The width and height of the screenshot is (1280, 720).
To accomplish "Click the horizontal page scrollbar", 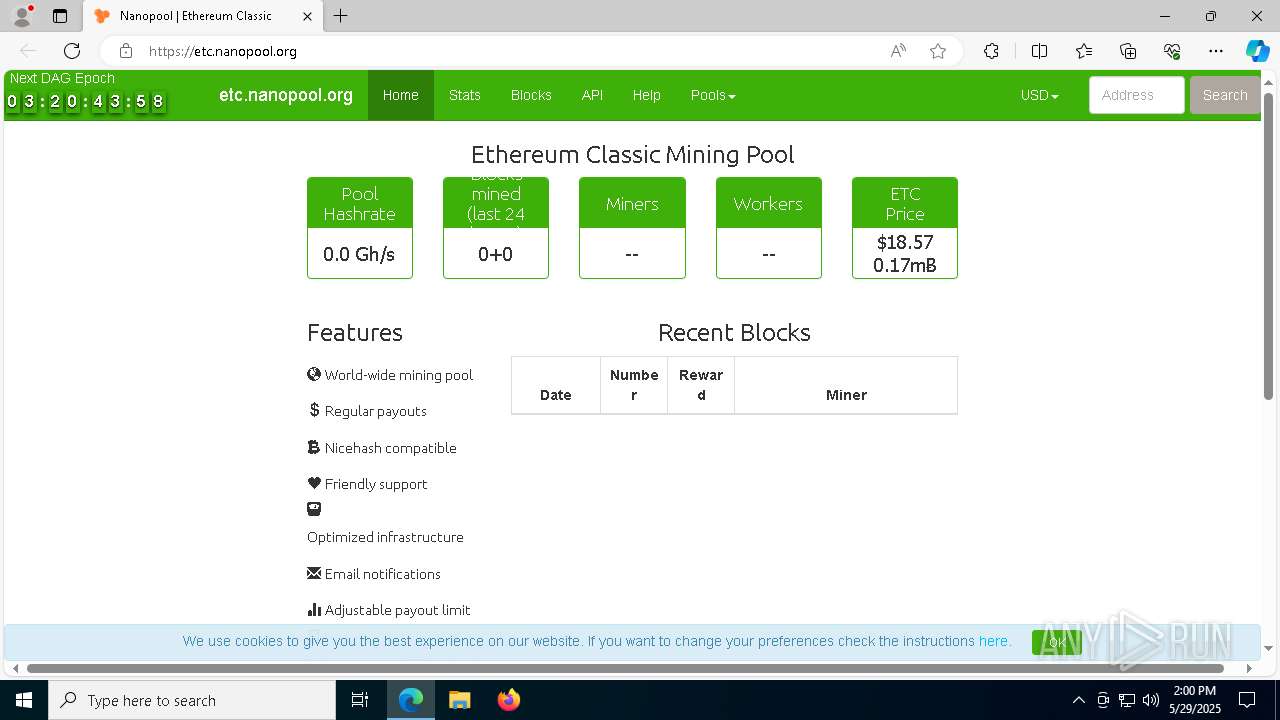I will [x=625, y=668].
